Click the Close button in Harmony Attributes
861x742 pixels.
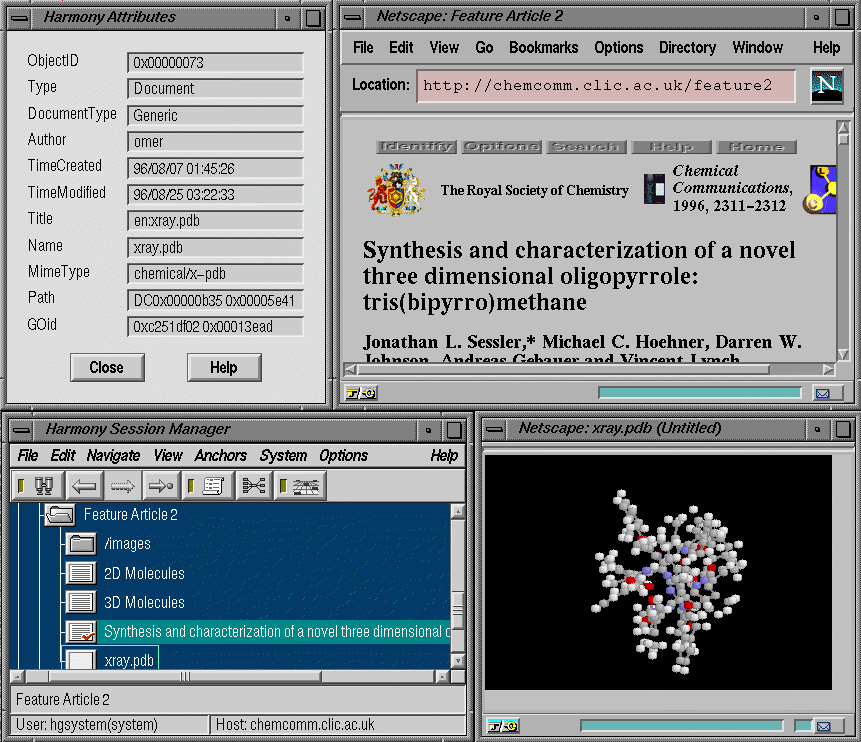coord(107,367)
